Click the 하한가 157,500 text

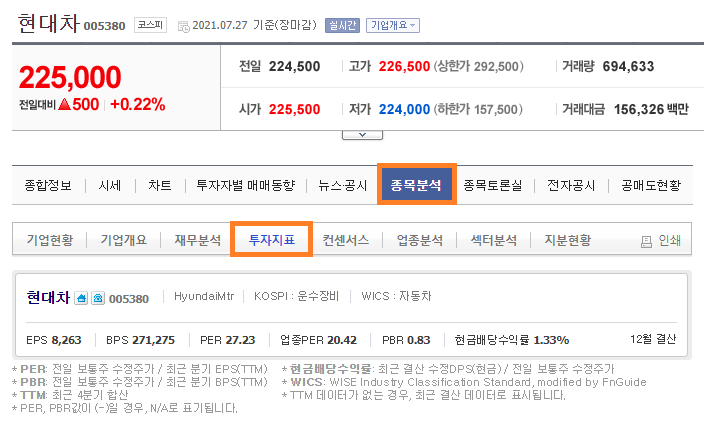(478, 109)
